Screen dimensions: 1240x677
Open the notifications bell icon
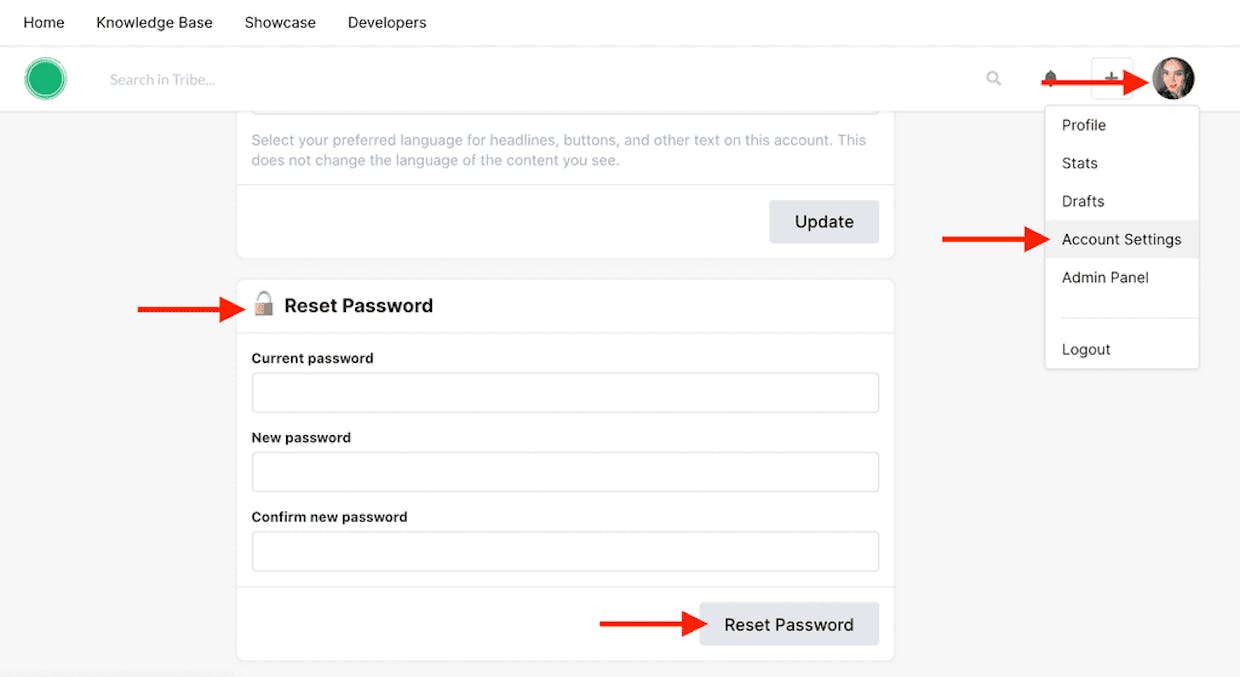pos(1050,78)
